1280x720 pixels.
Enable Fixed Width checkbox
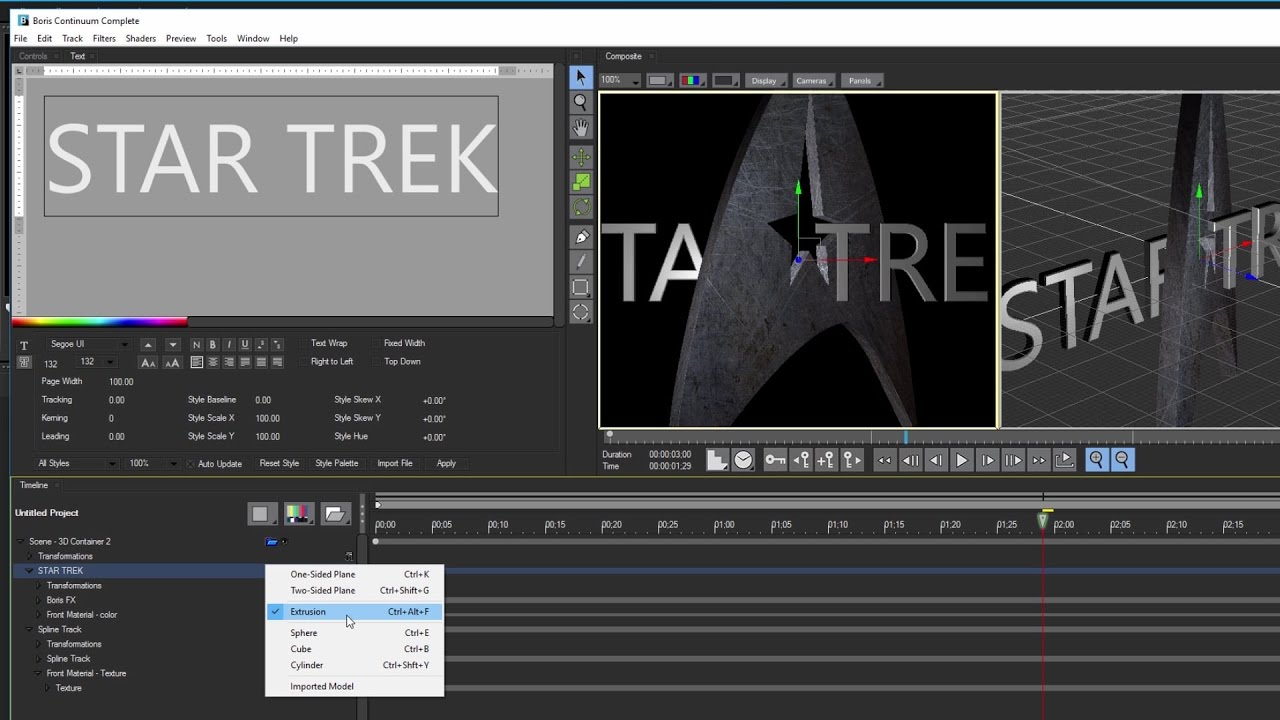pos(377,344)
